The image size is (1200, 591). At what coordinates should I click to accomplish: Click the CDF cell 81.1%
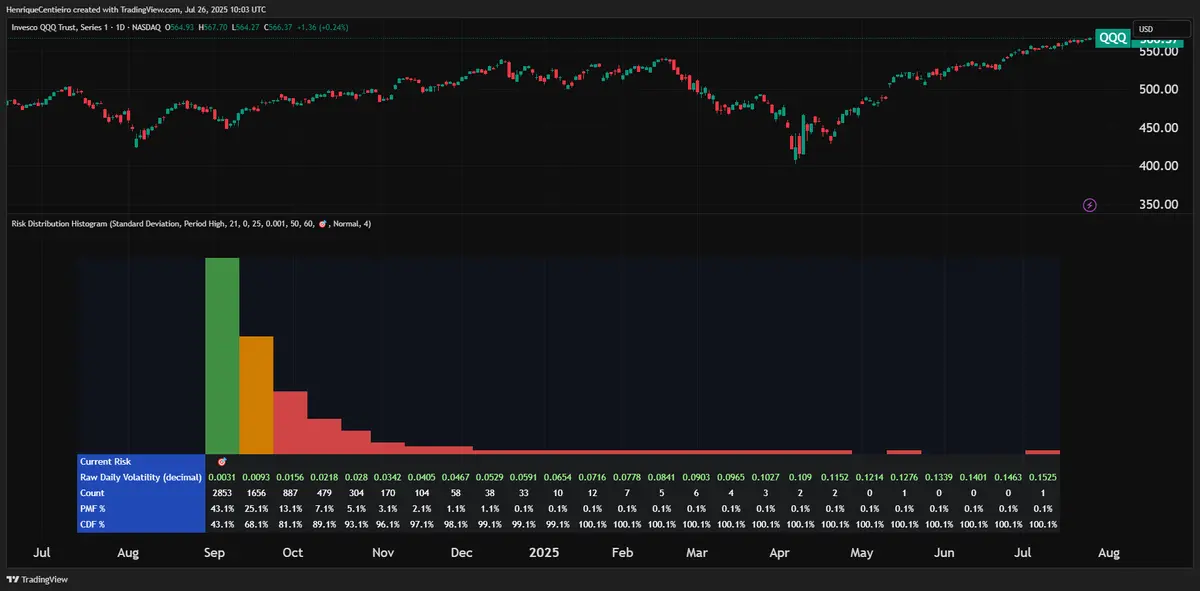coord(290,526)
